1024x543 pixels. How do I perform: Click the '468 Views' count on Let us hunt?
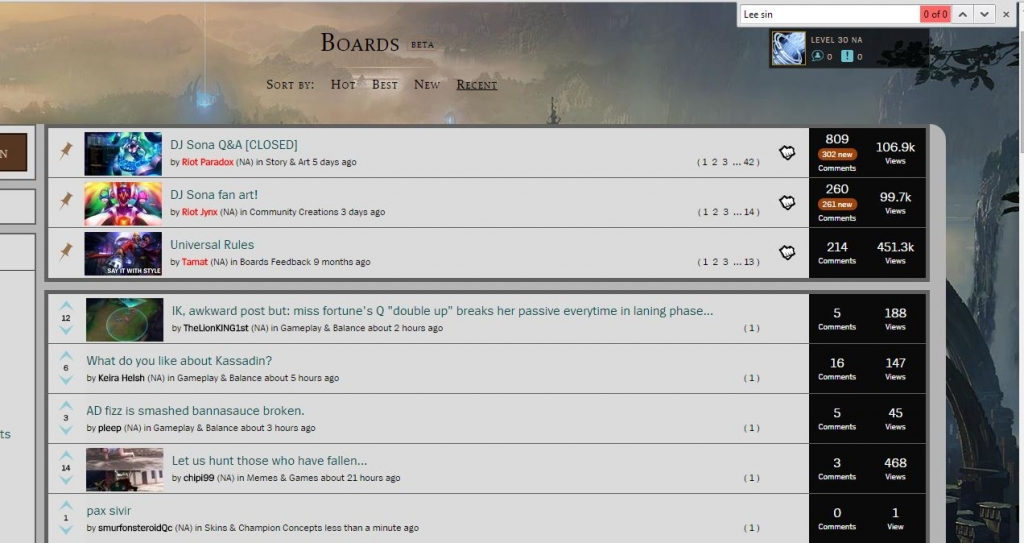[x=895, y=468]
